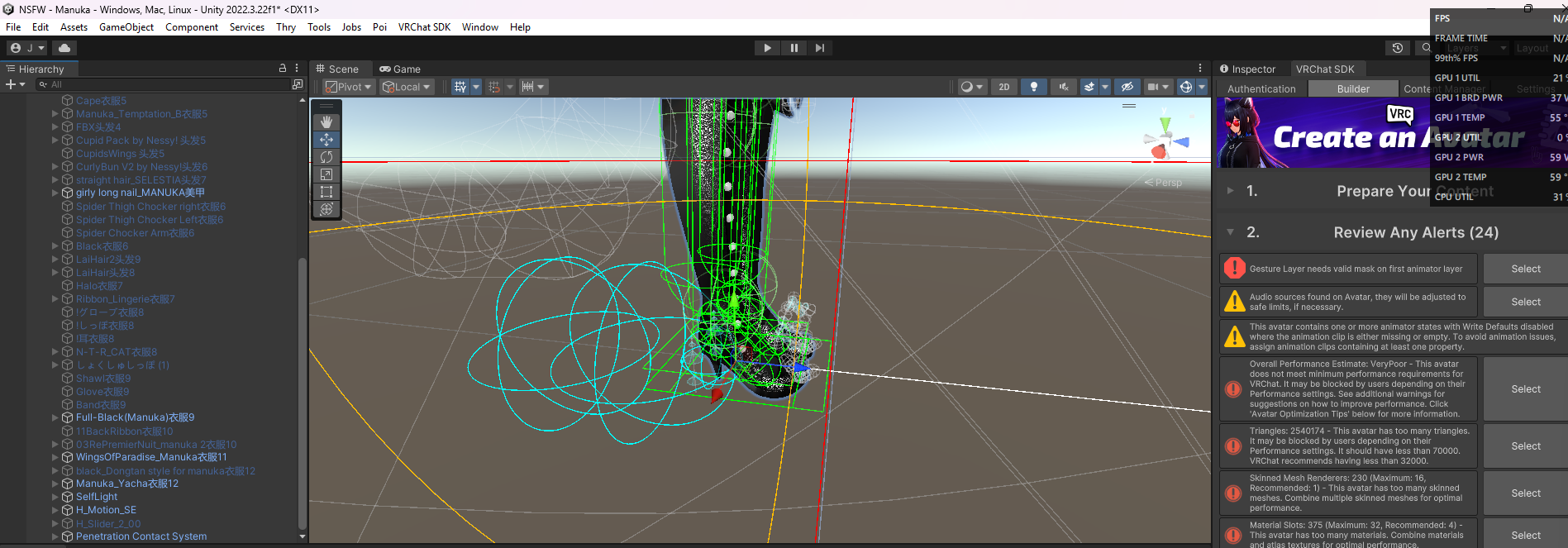The height and width of the screenshot is (548, 1568).
Task: Open search-in-window icon in Hierarchy
Action: click(298, 84)
